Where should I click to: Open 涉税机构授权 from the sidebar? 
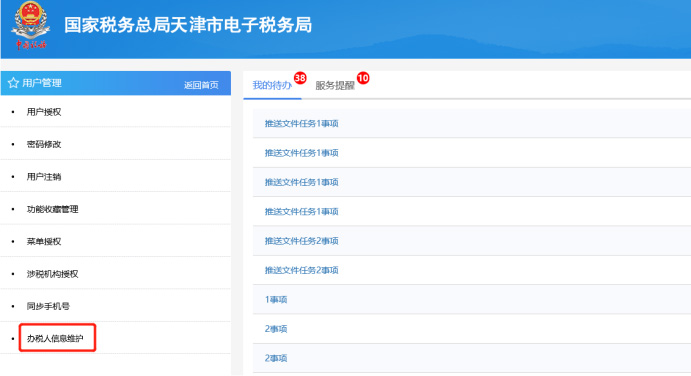(52, 274)
